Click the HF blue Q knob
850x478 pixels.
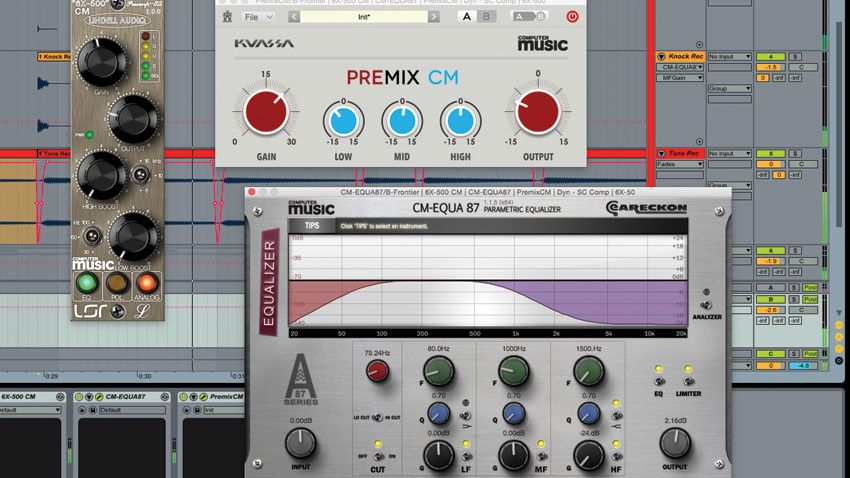click(x=589, y=414)
